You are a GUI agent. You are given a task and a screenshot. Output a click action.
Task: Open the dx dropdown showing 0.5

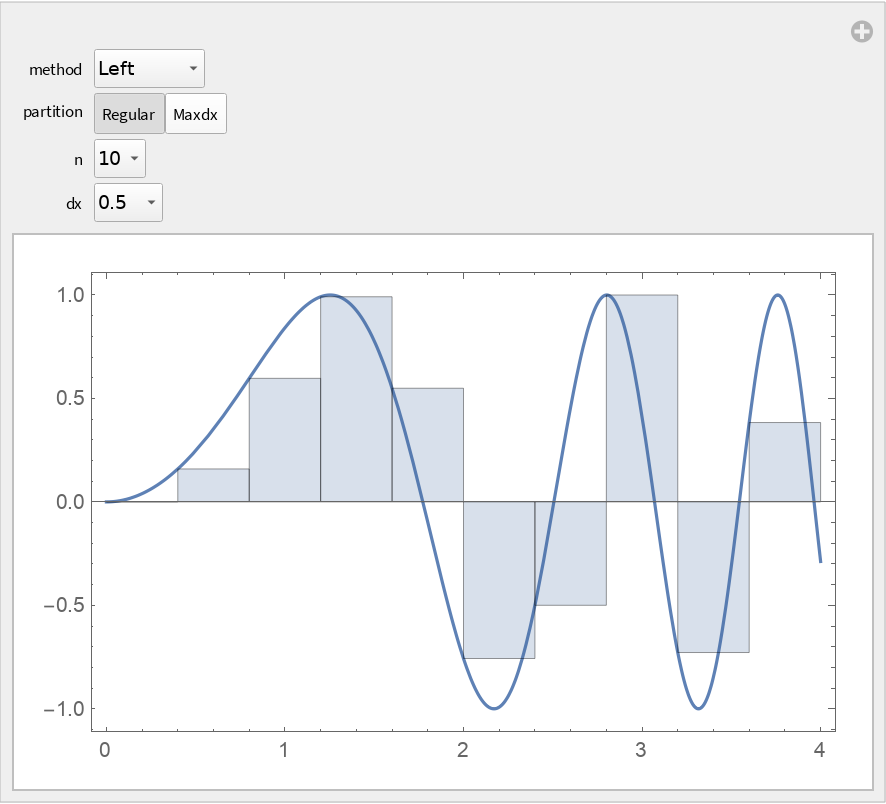(127, 203)
